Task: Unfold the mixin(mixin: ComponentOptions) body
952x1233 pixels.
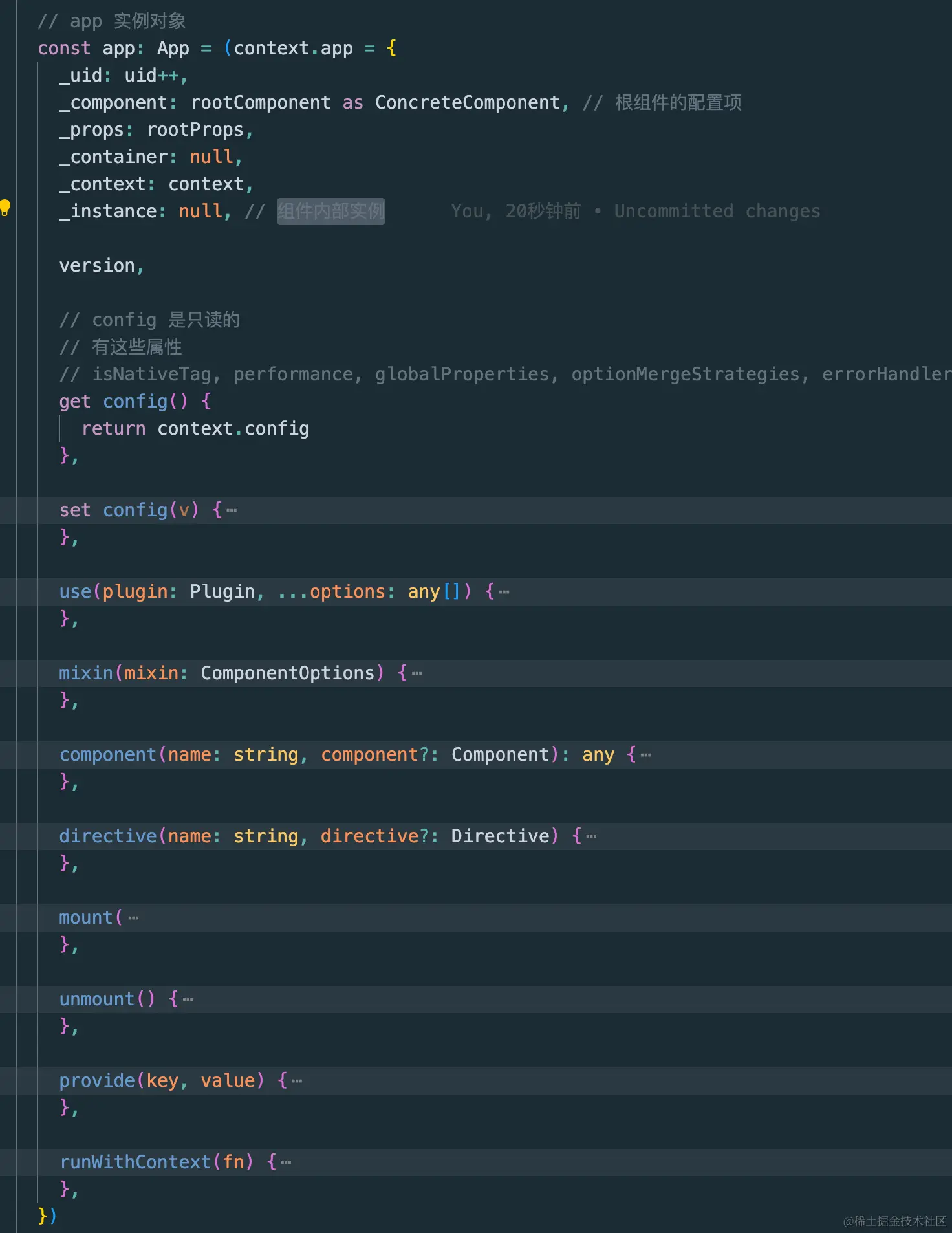Action: (x=417, y=673)
